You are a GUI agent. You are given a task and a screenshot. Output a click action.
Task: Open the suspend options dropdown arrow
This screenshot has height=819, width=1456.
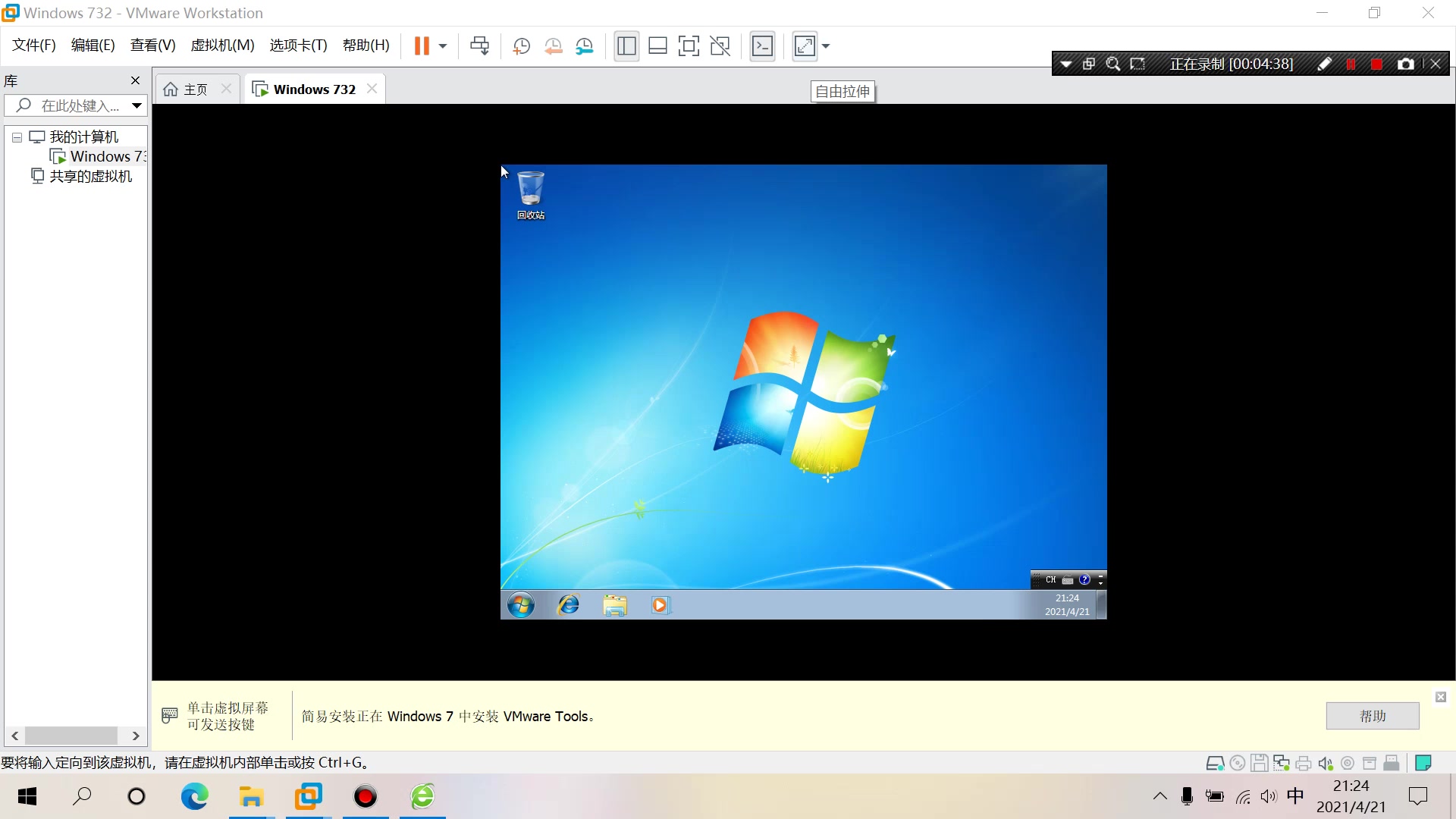(443, 45)
